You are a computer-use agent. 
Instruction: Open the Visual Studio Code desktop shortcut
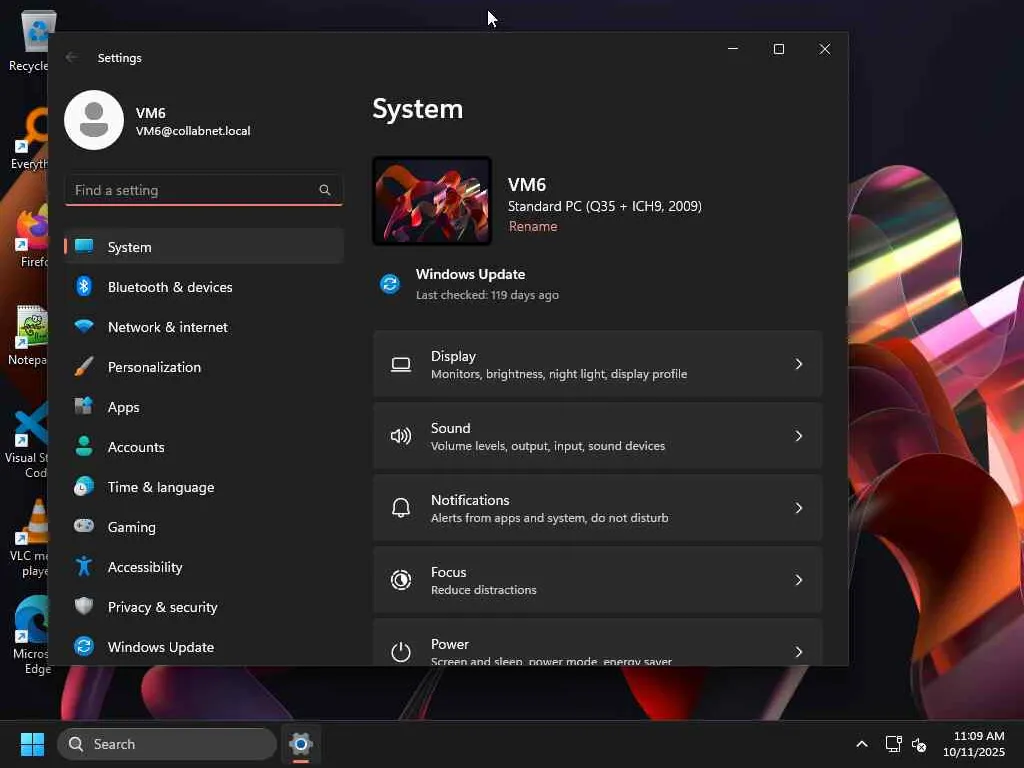tap(27, 440)
